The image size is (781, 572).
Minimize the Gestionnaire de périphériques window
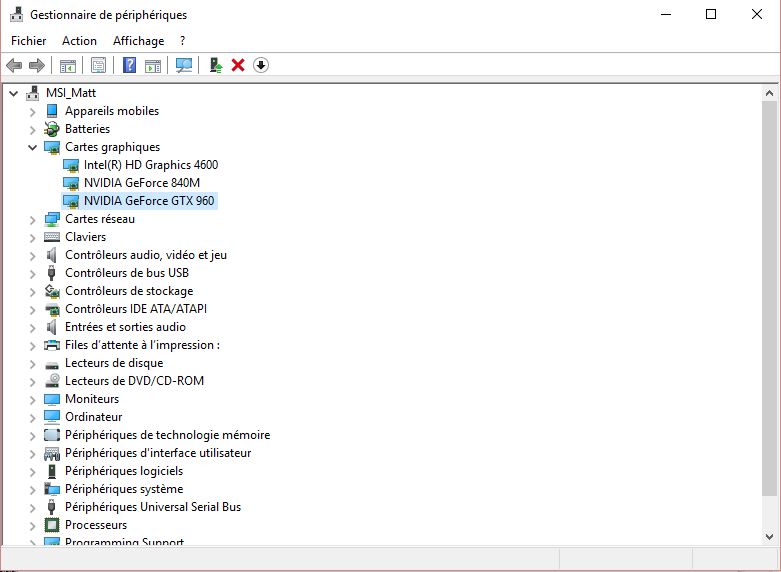coord(666,14)
